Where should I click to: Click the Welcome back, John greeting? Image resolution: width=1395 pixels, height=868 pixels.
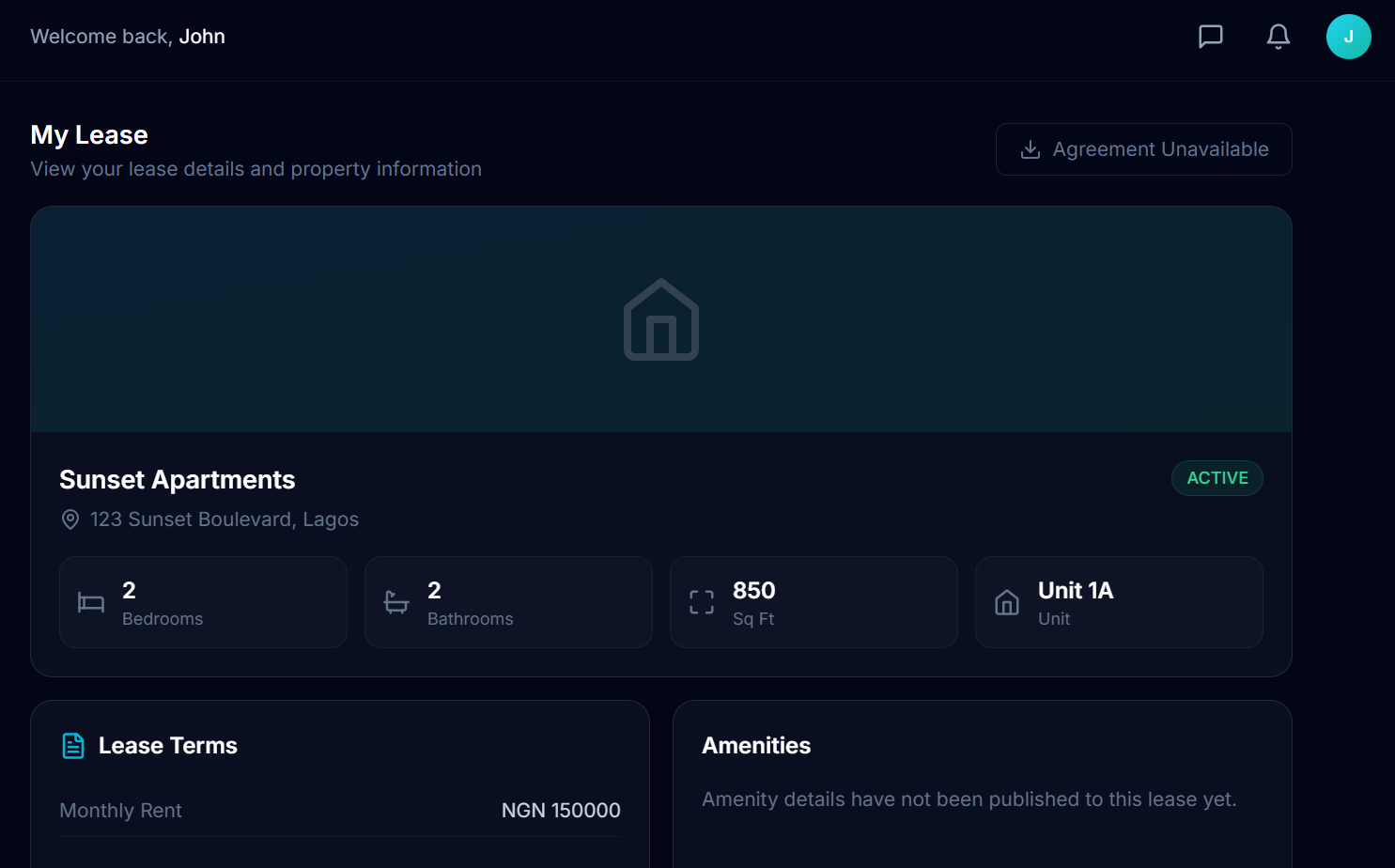coord(128,37)
